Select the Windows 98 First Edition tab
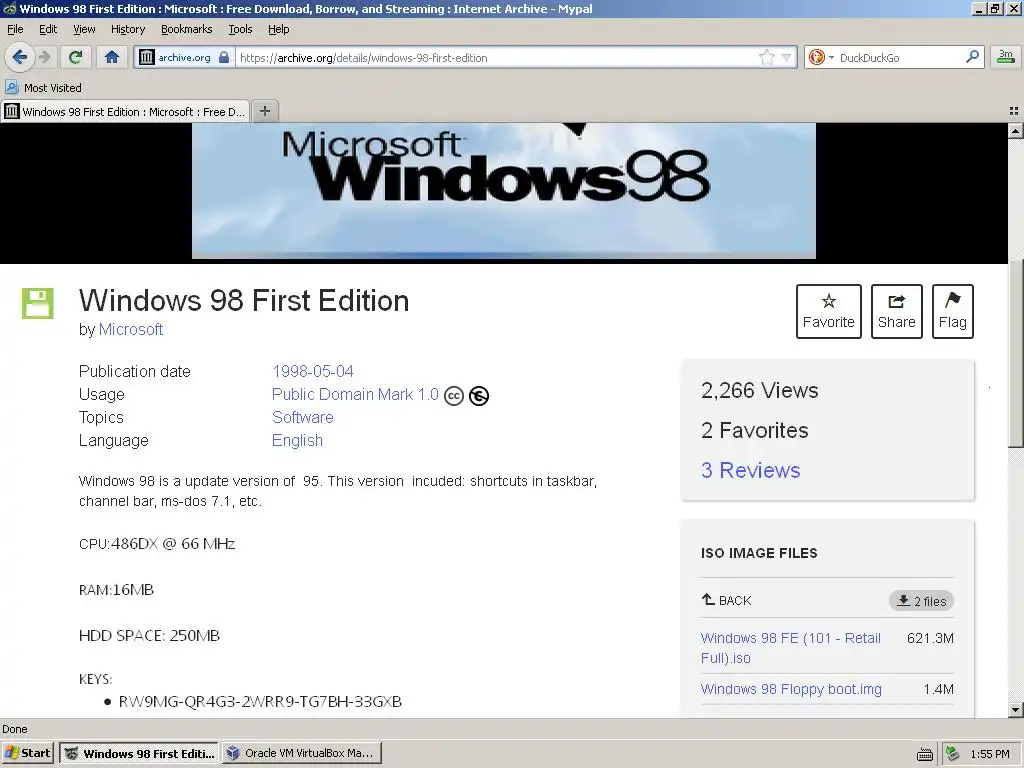1024x768 pixels. point(125,112)
